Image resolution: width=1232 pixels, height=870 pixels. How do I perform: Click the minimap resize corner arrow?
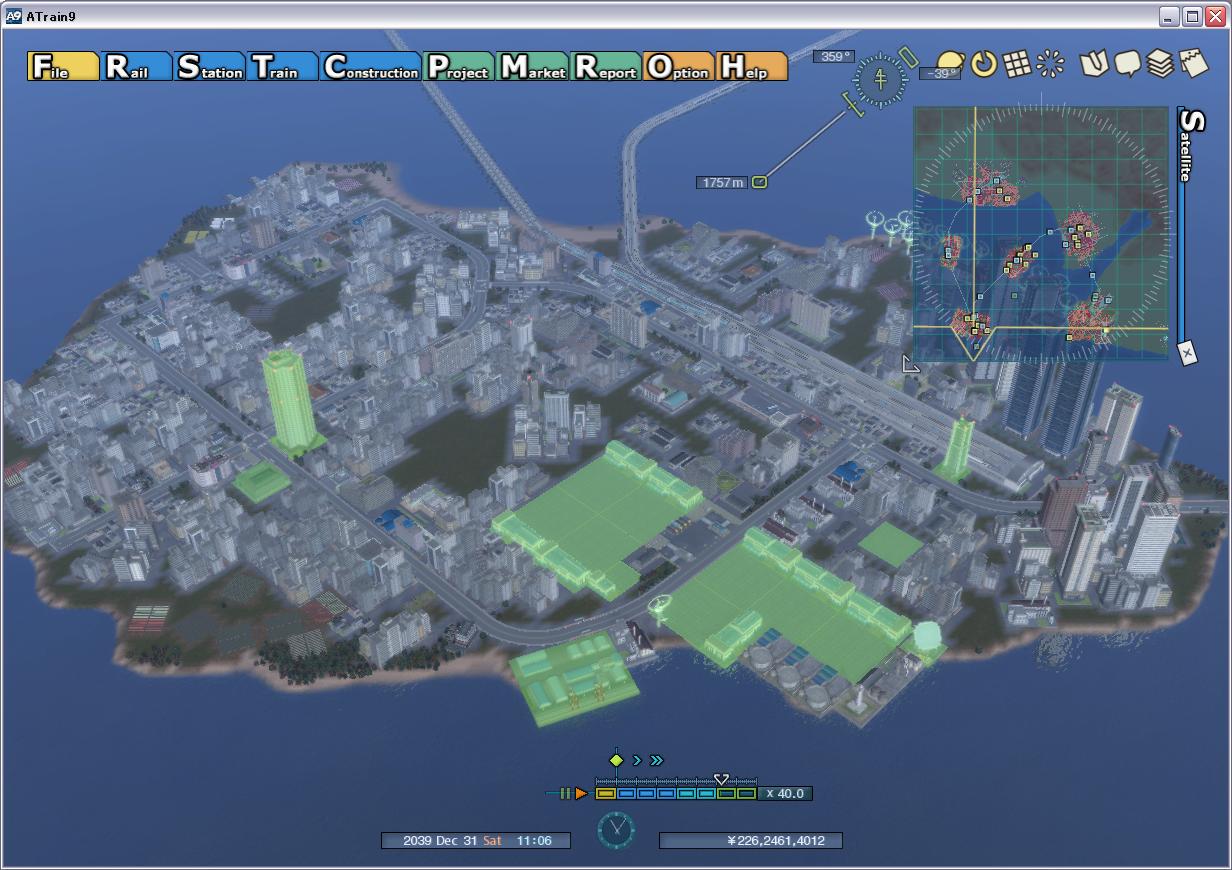click(910, 364)
